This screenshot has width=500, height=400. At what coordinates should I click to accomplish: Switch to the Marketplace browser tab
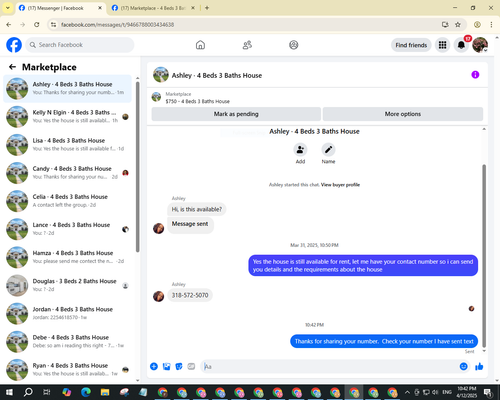153,8
